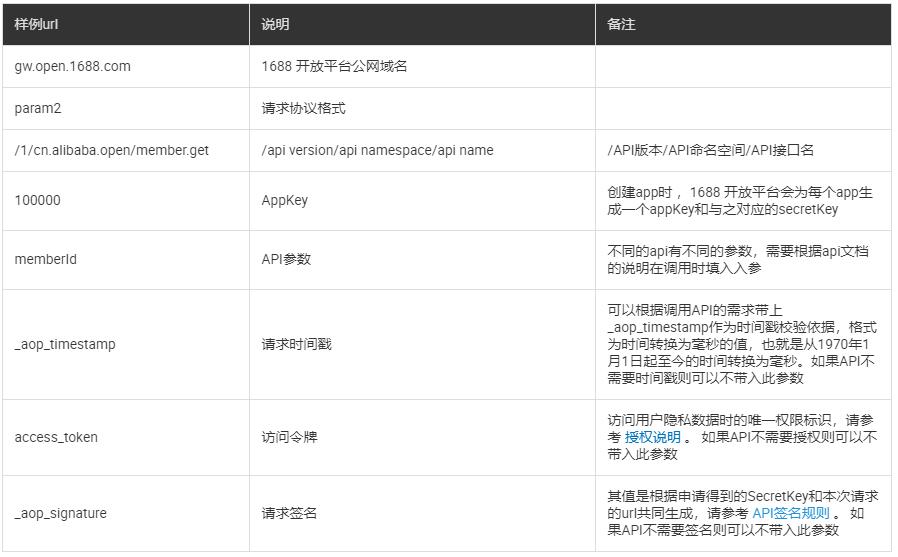Image resolution: width=898 pixels, height=557 pixels.
Task: Select the 不同的api有不同的参数 remark
Action: tap(743, 260)
